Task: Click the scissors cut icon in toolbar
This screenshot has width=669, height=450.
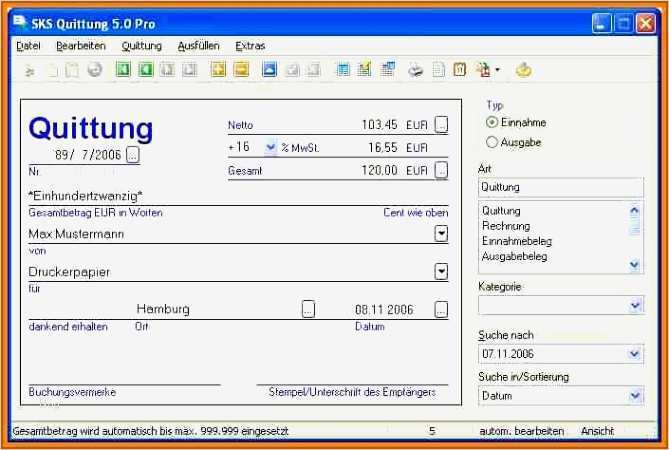Action: (x=30, y=70)
